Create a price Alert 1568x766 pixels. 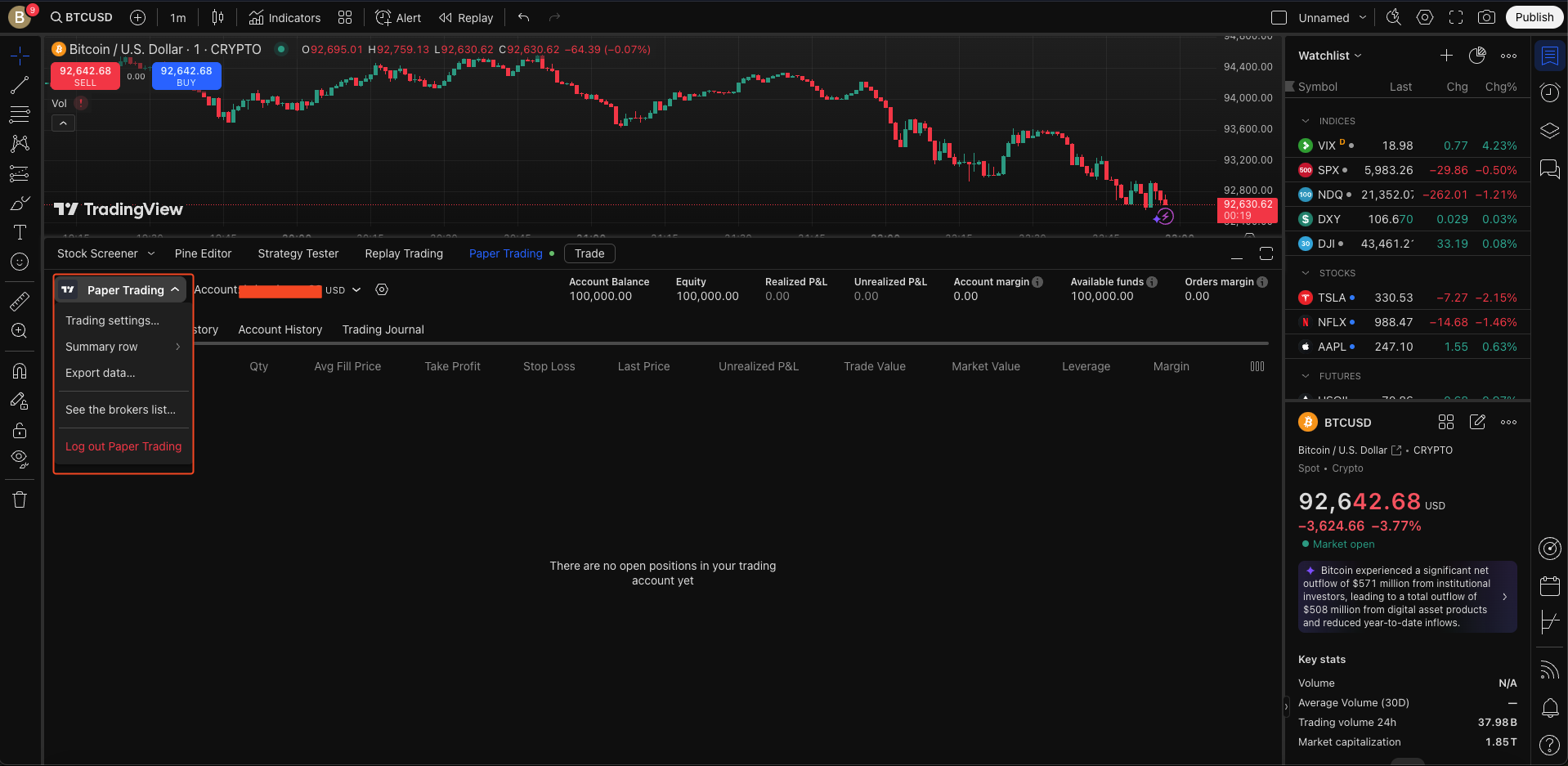click(x=398, y=17)
